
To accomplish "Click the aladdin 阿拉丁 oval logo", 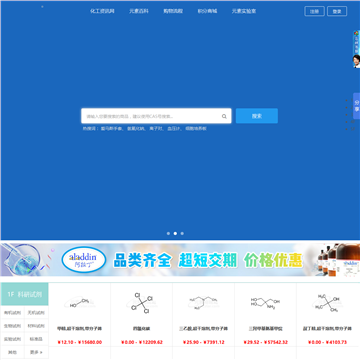I will pyautogui.click(x=84, y=260).
